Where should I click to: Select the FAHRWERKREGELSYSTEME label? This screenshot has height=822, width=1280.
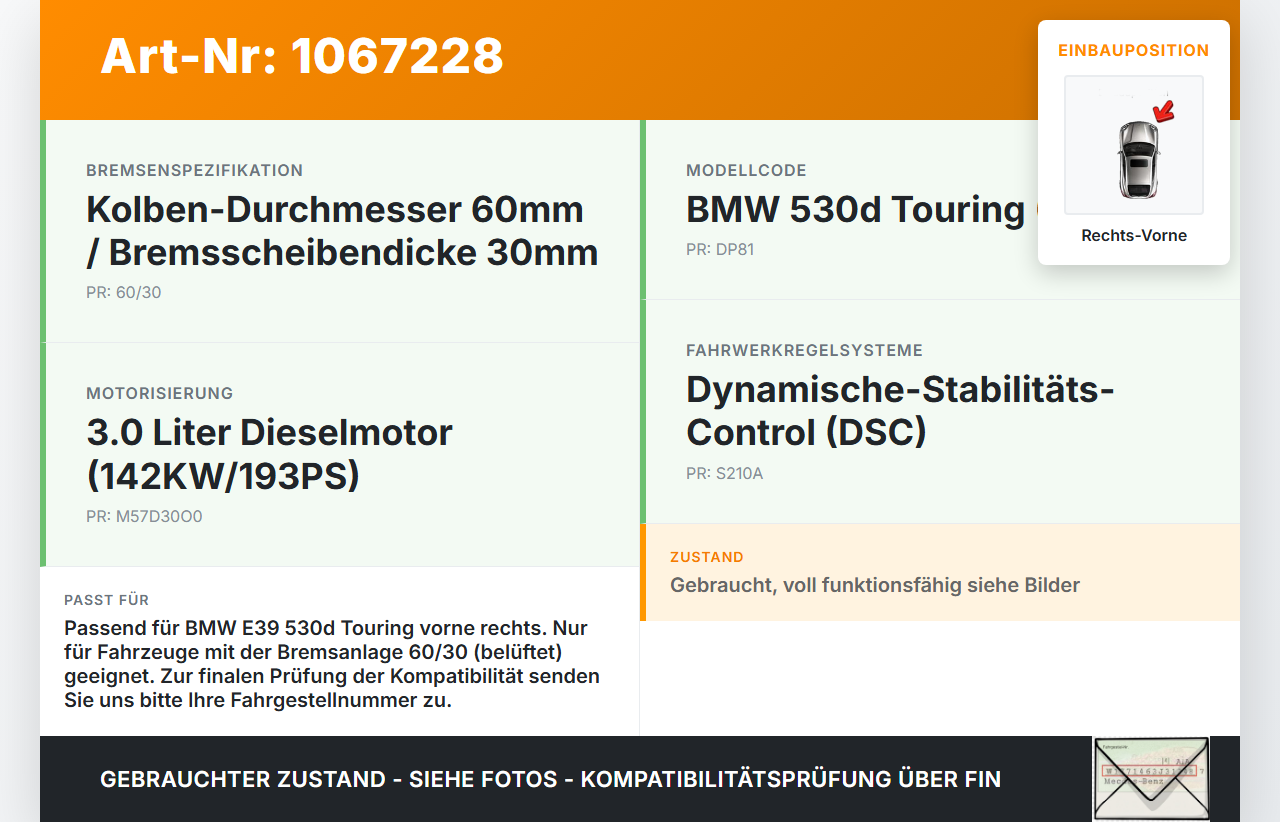804,351
